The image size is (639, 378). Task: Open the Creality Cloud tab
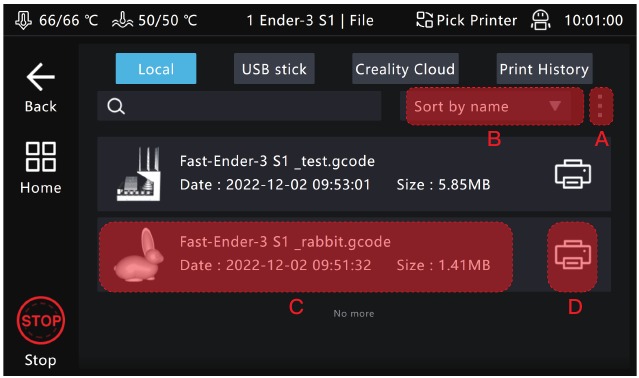tap(405, 68)
